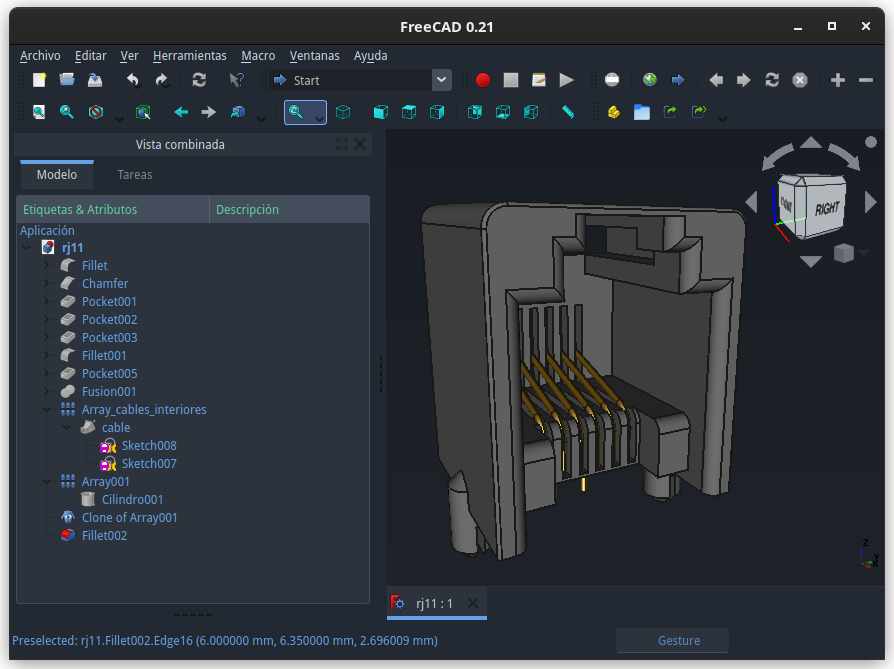Select Cilindro001 in the model tree
This screenshot has height=669, width=894.
point(132,500)
